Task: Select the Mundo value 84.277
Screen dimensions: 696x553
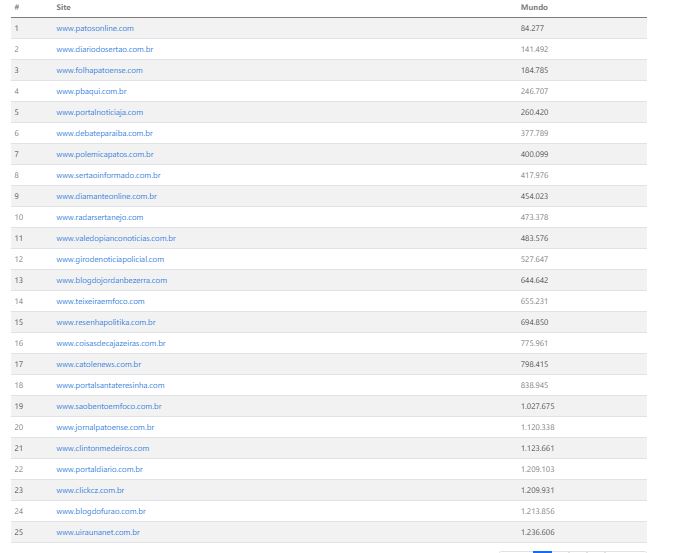Action: tap(532, 28)
